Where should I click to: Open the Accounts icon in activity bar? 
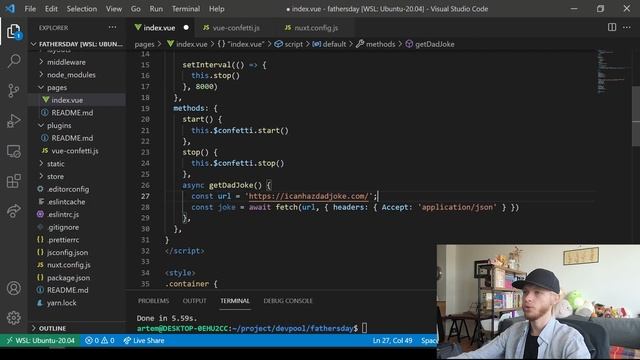(x=13, y=288)
